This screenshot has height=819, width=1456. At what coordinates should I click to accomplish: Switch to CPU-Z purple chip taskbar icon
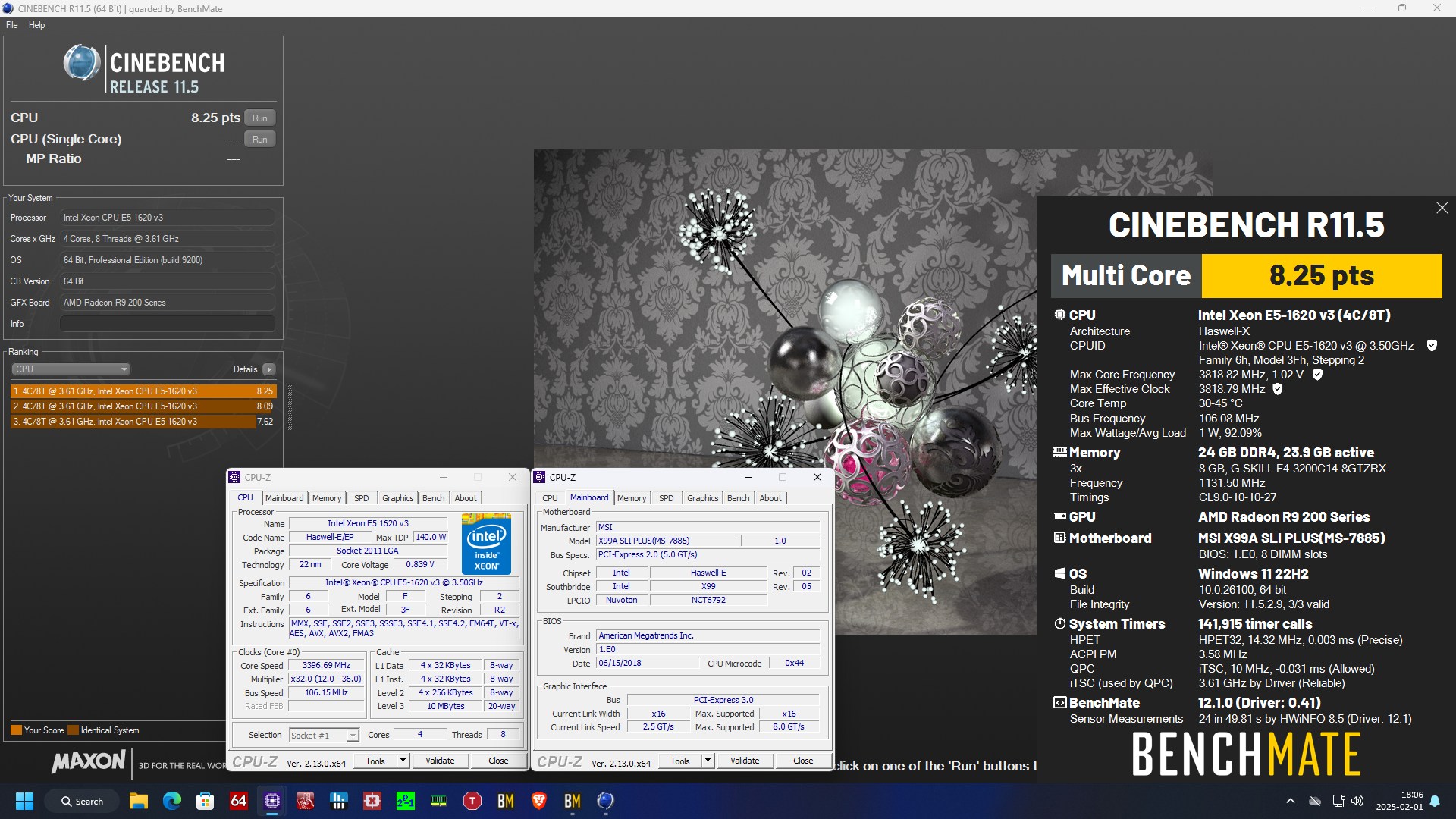tap(272, 801)
